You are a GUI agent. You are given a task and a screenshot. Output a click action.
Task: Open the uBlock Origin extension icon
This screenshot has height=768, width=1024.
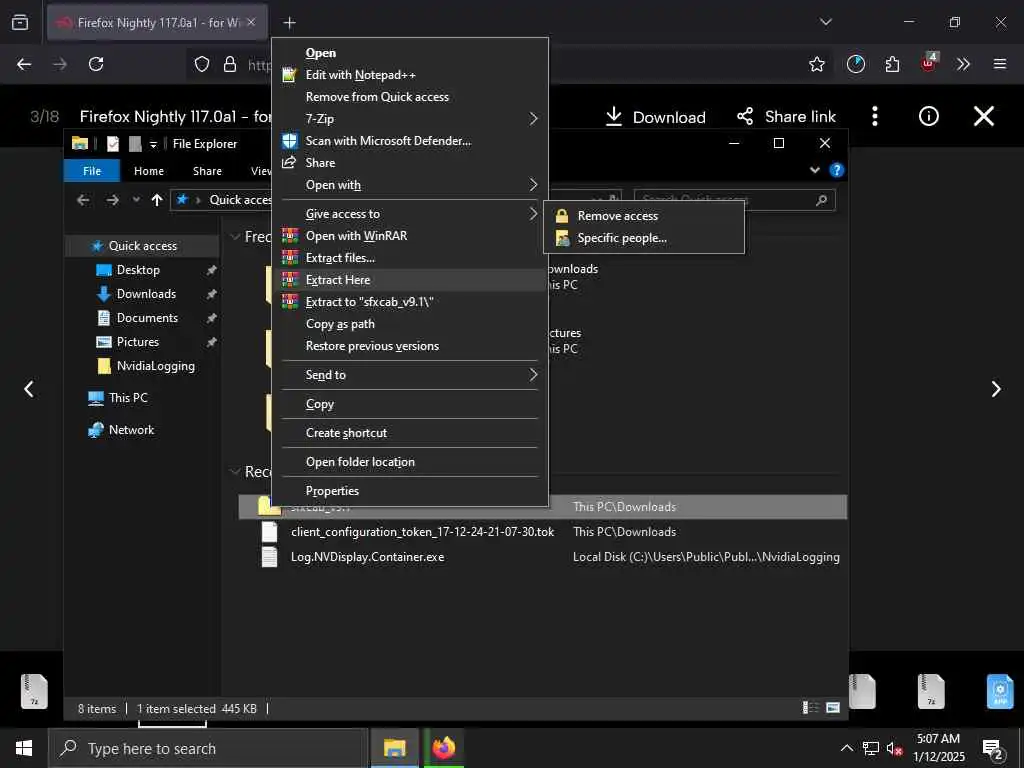pyautogui.click(x=929, y=63)
